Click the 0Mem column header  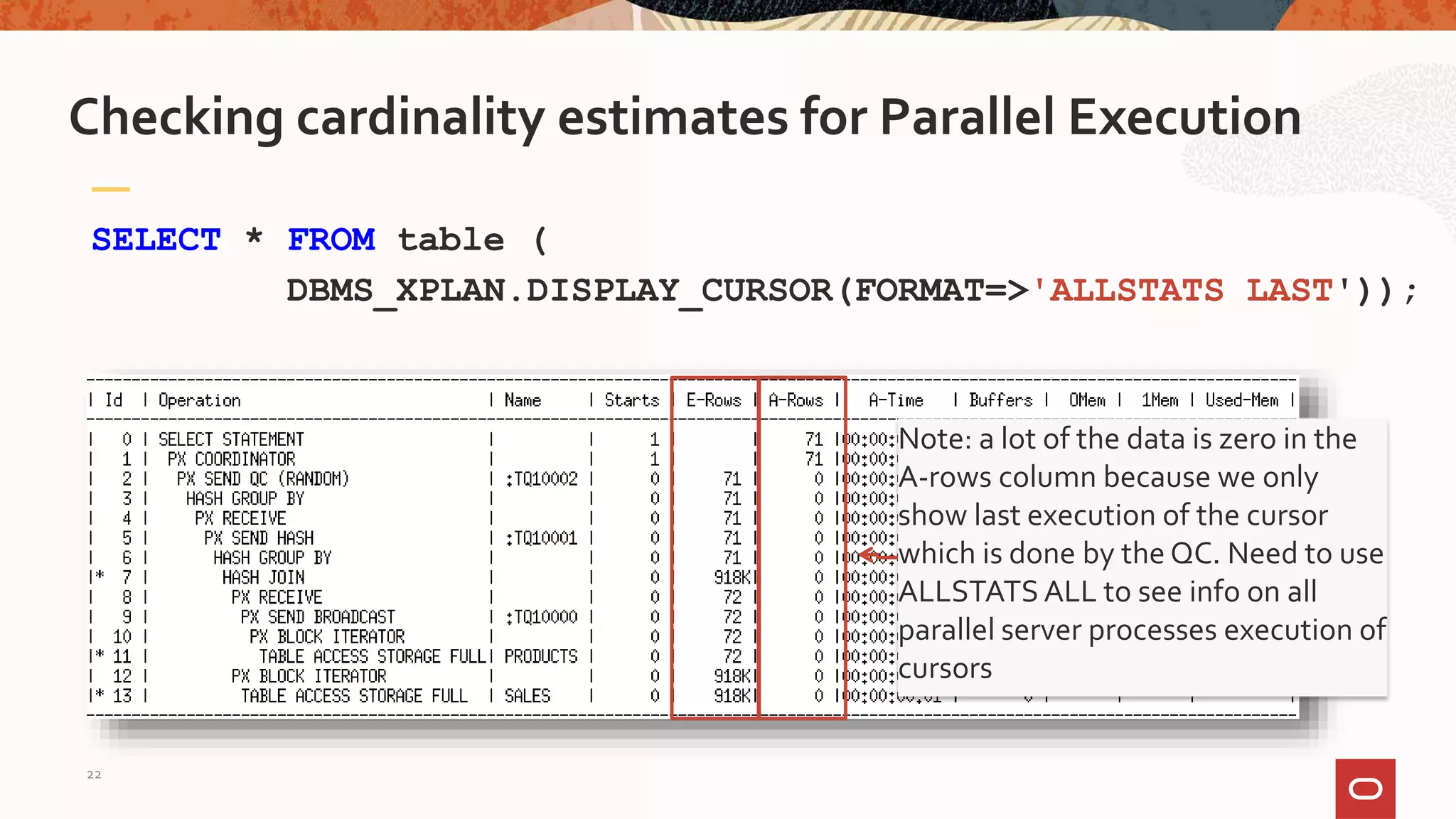coord(1087,400)
